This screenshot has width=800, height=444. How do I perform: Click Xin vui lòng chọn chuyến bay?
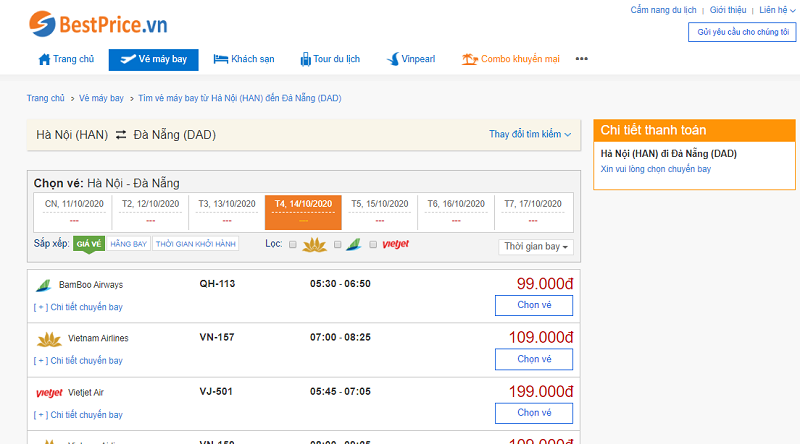coord(656,169)
